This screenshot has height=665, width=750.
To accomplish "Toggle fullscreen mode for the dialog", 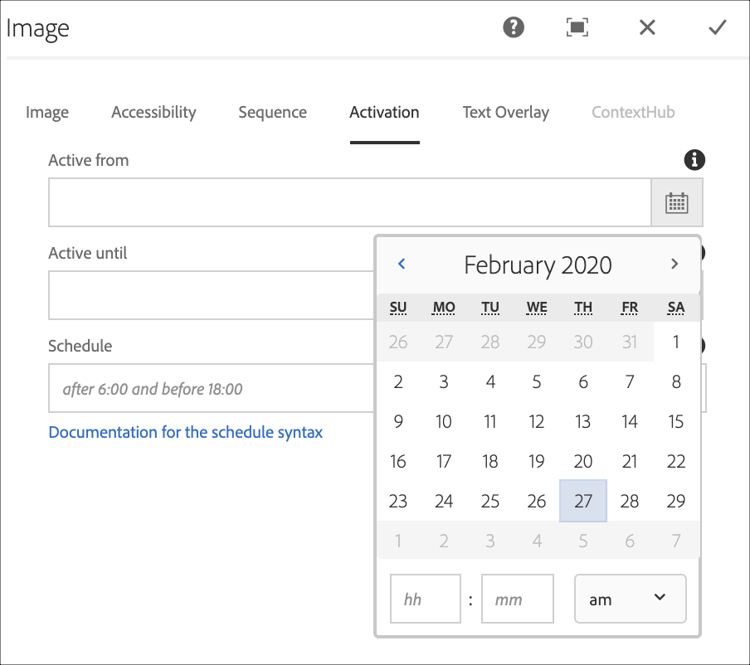I will tap(577, 27).
